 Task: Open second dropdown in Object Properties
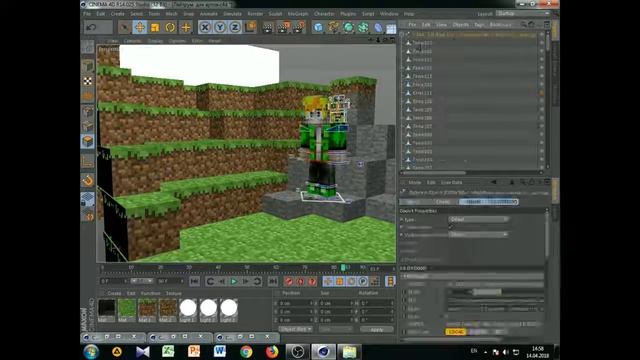(x=478, y=235)
